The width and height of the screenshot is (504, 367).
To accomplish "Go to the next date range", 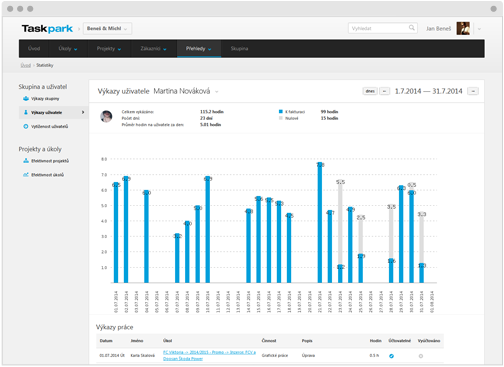I will click(x=473, y=91).
